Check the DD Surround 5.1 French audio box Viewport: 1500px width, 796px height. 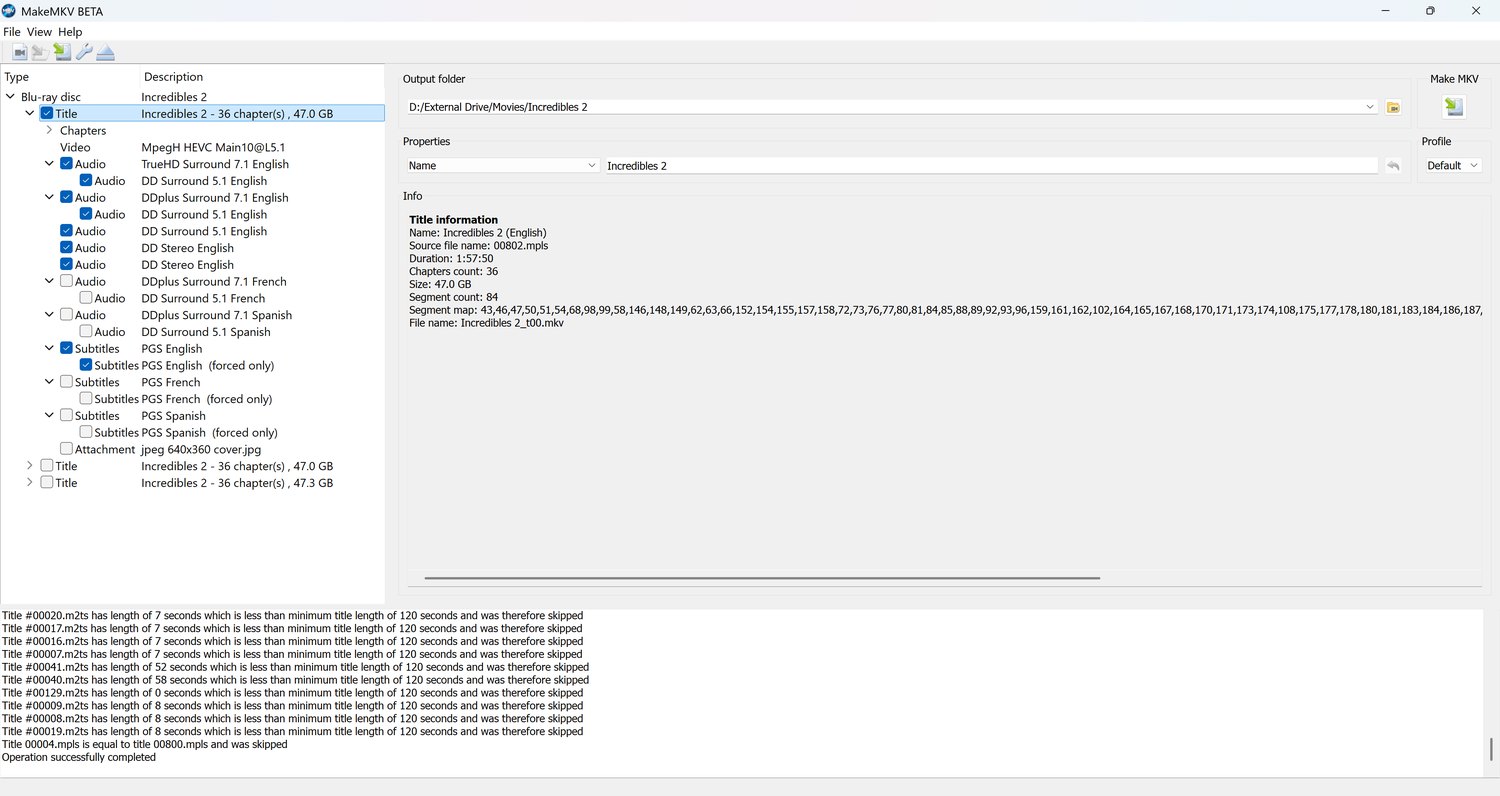coord(86,298)
